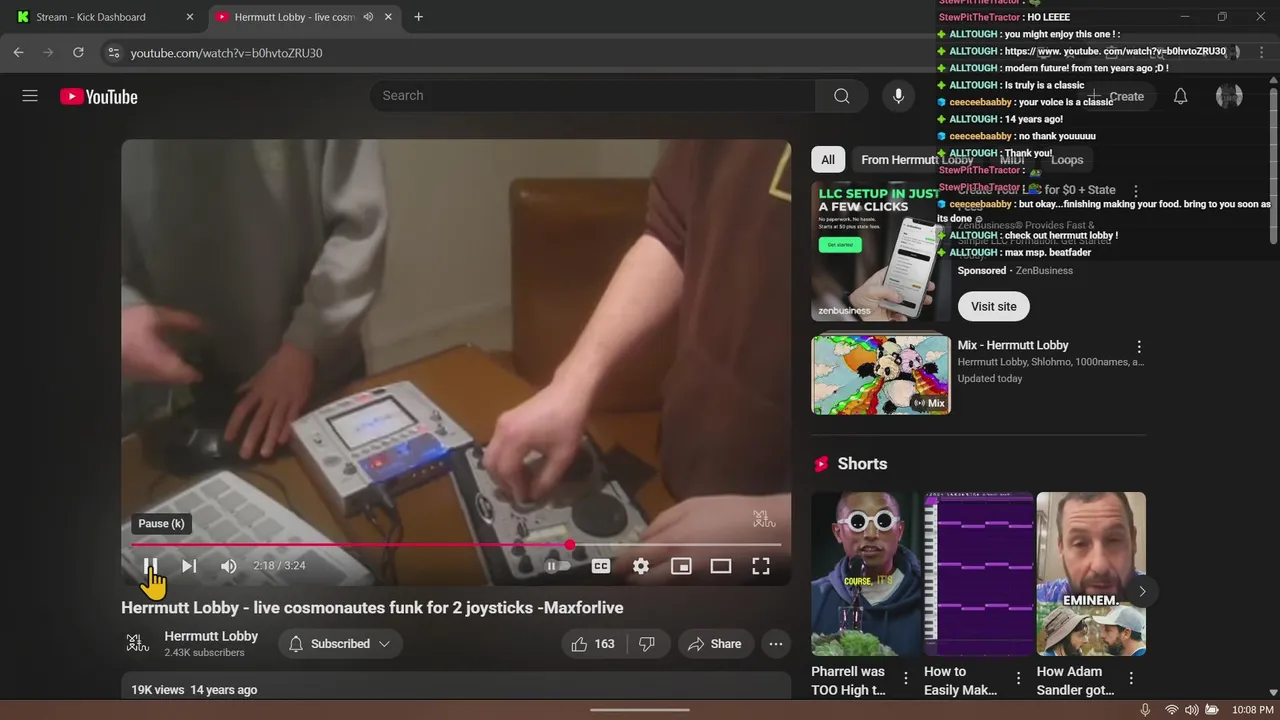
Task: Mute tab via speaker icon on tab
Action: point(368,17)
